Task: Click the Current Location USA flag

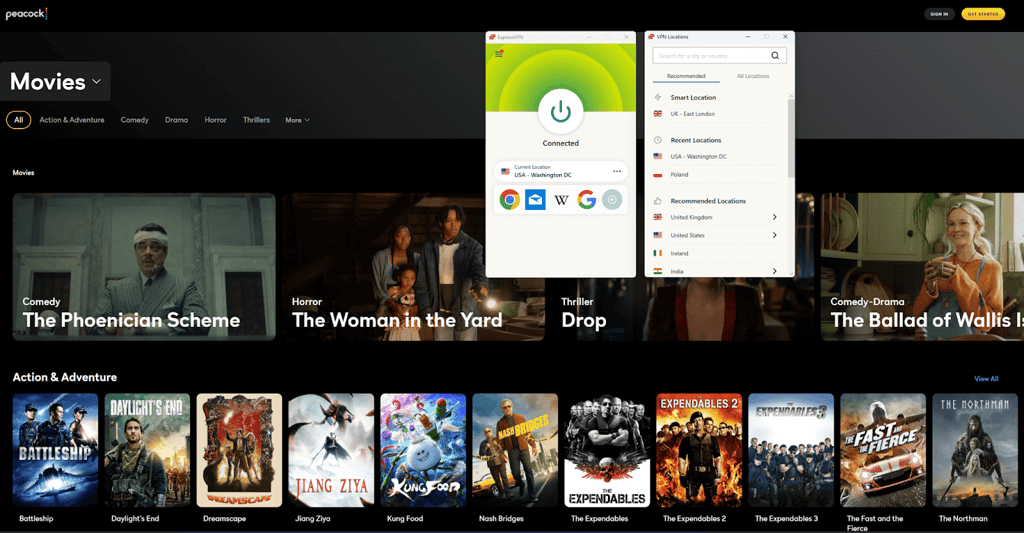Action: (505, 172)
